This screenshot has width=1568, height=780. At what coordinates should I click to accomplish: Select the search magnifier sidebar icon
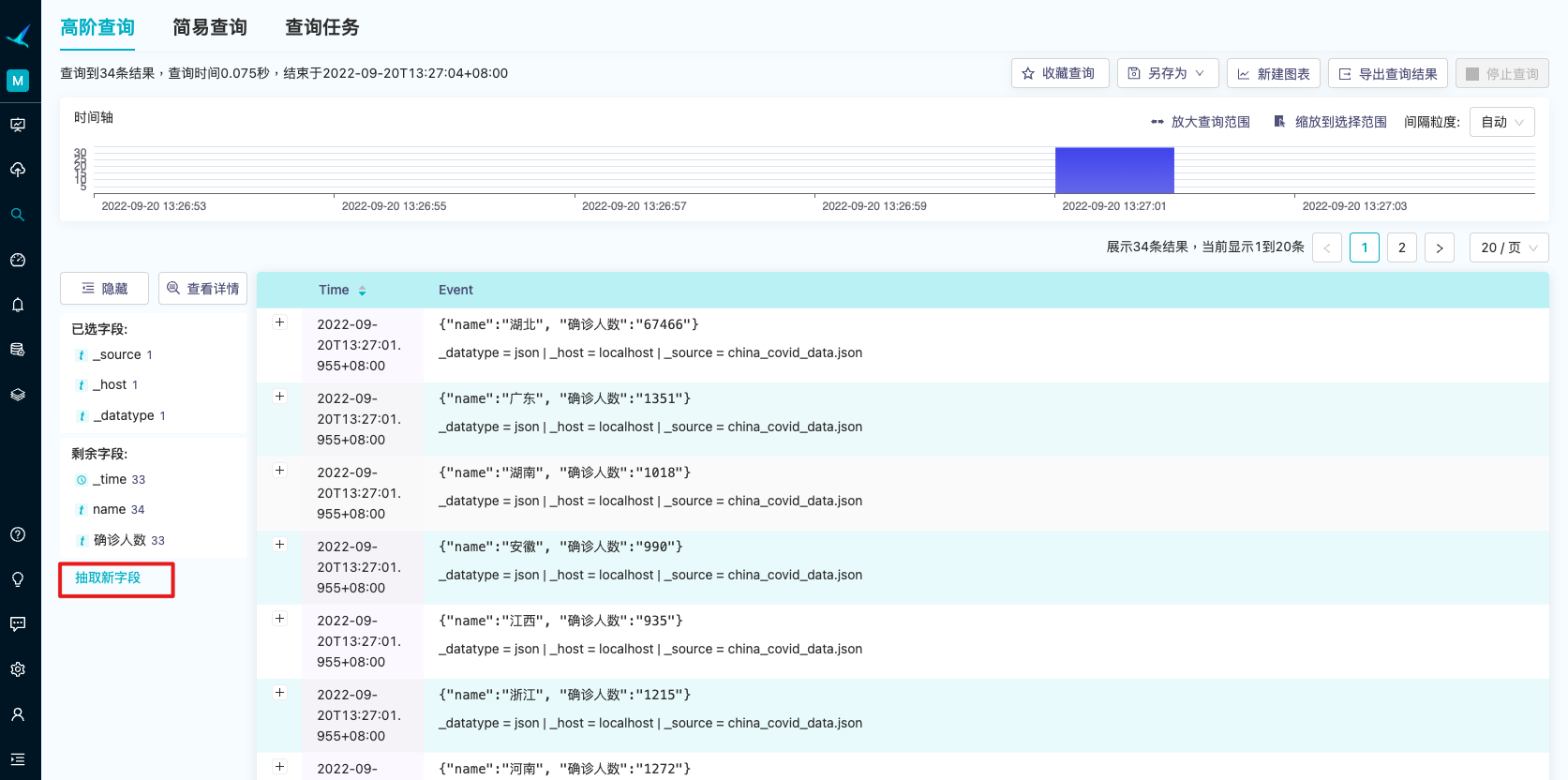[x=18, y=215]
